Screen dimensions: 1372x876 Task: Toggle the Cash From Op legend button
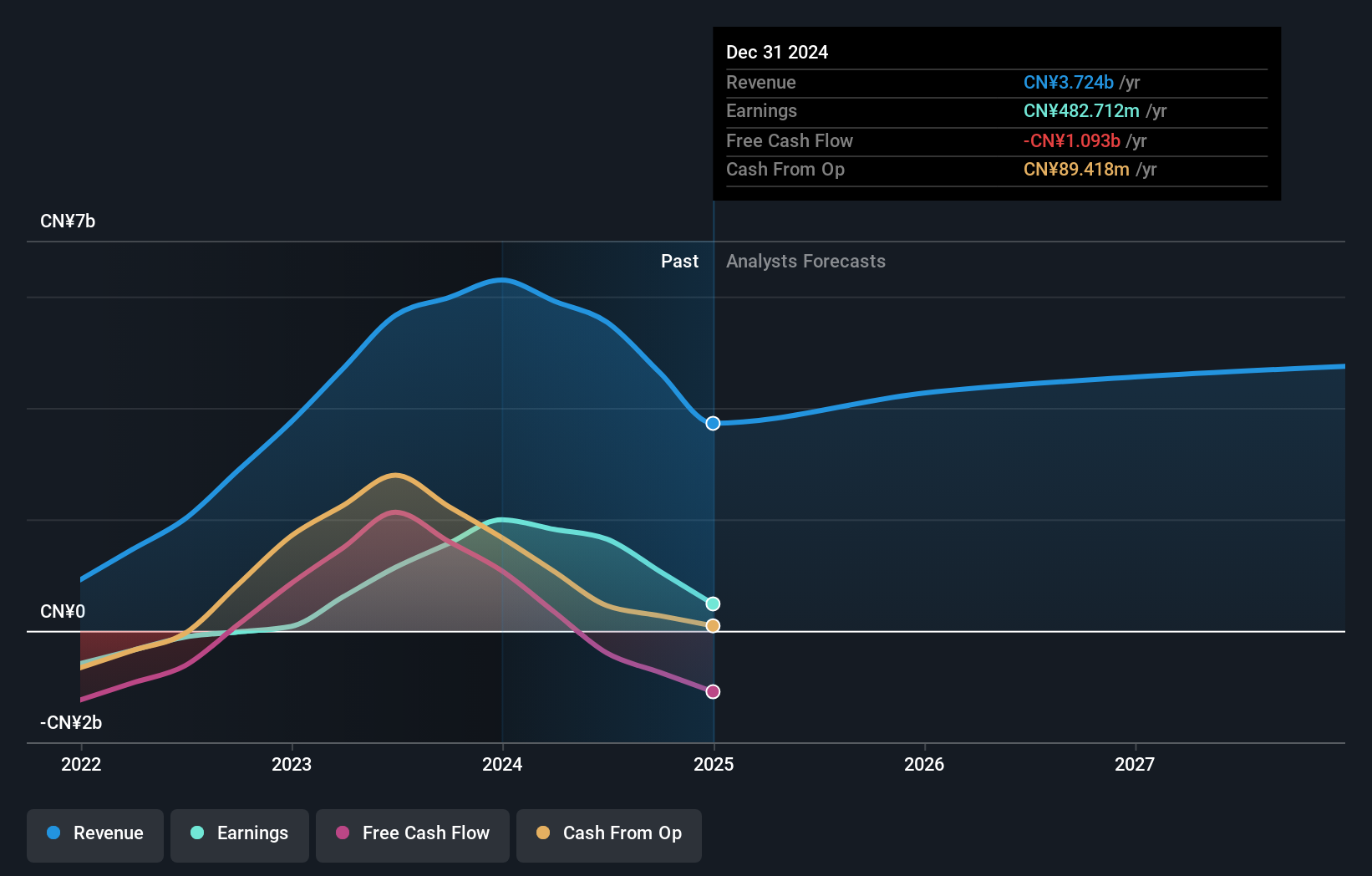pyautogui.click(x=609, y=835)
